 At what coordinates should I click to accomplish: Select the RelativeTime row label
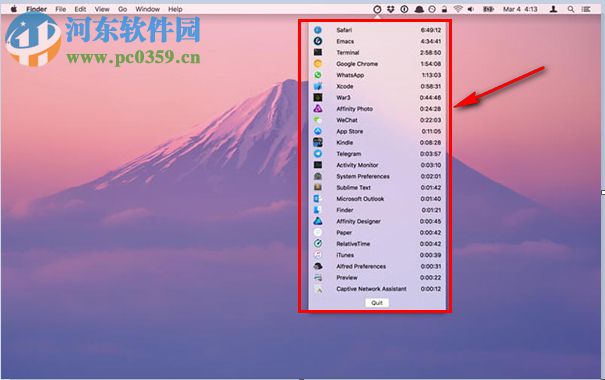(x=353, y=244)
